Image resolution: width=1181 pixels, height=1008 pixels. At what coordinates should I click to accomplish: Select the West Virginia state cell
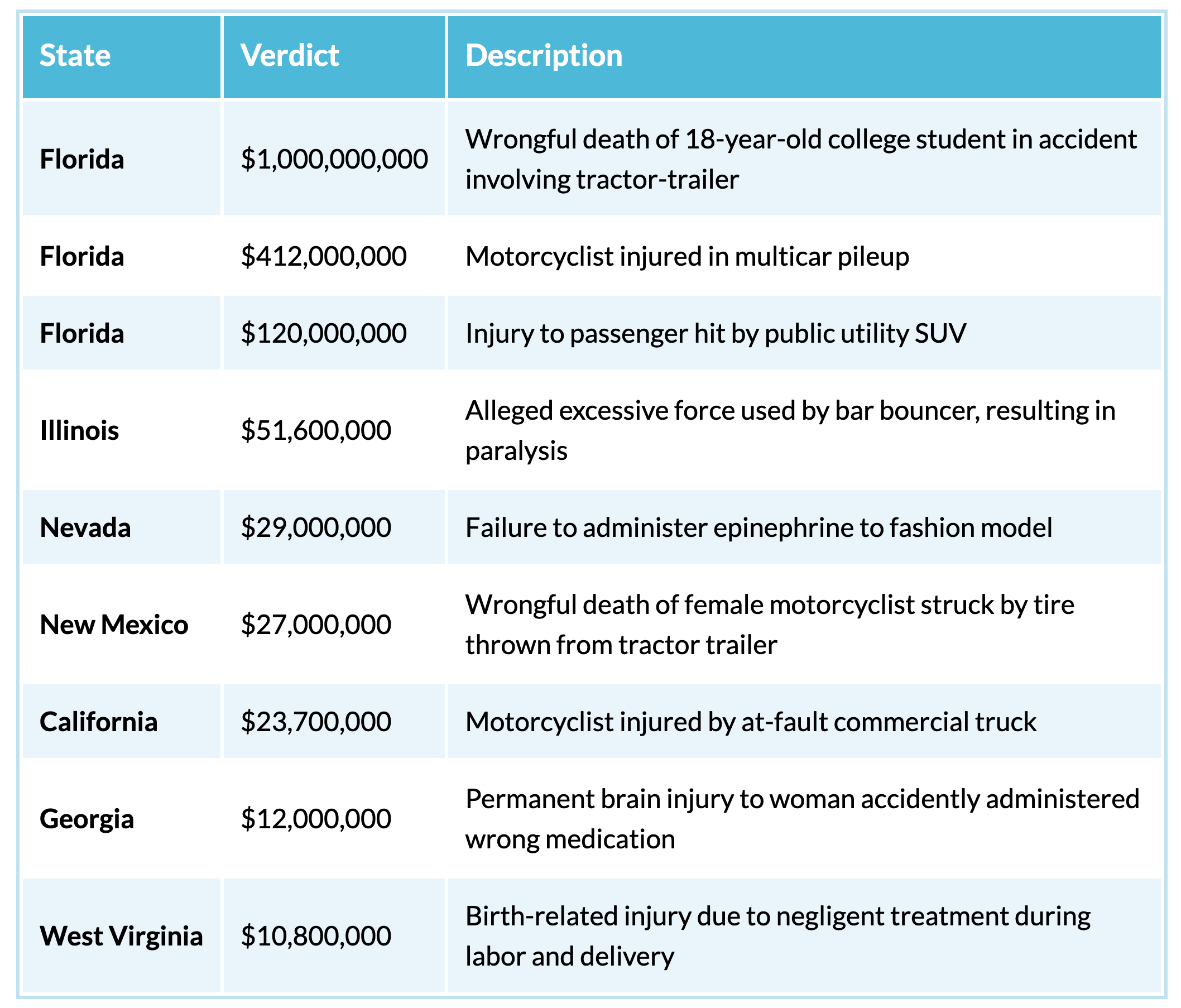[122, 936]
